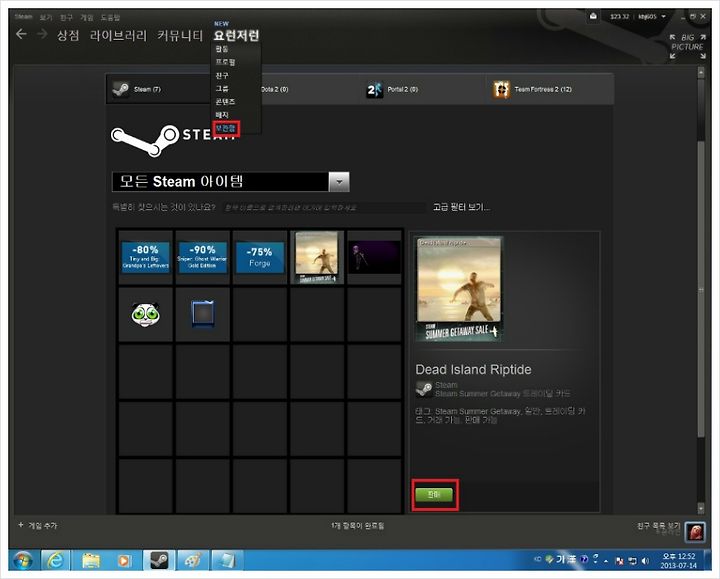The height and width of the screenshot is (579, 720).
Task: Click the large Dead Island Riptide card preview
Action: (x=459, y=289)
